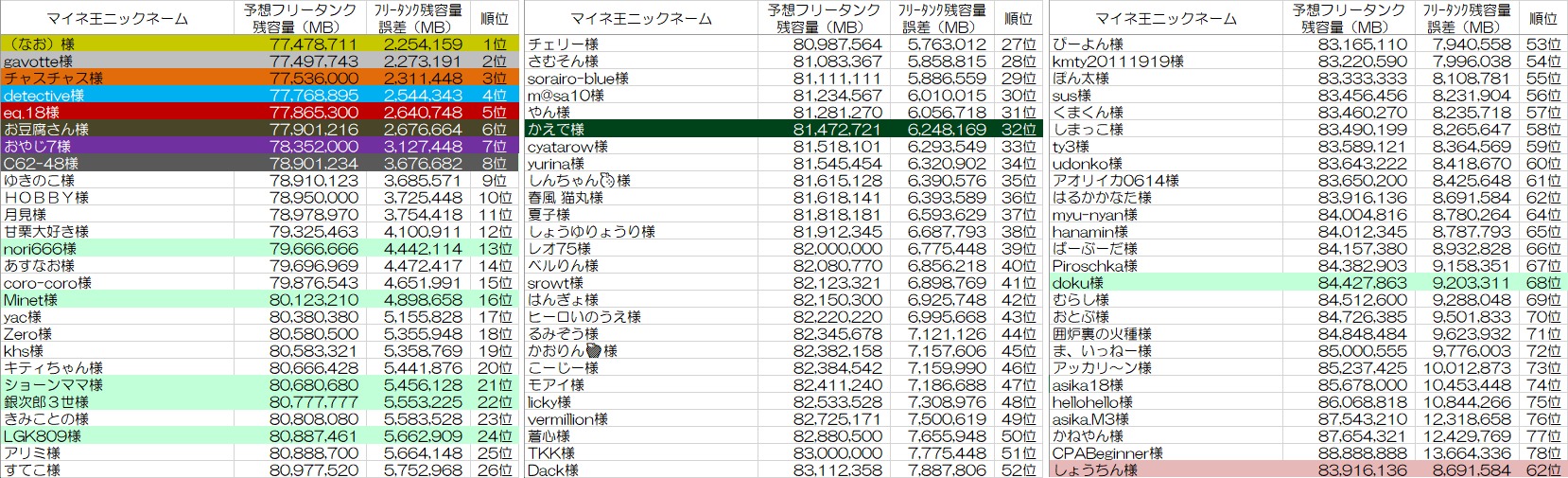Click the Dack様 nickname cell
The height and width of the screenshot is (478, 1568).
tap(641, 470)
